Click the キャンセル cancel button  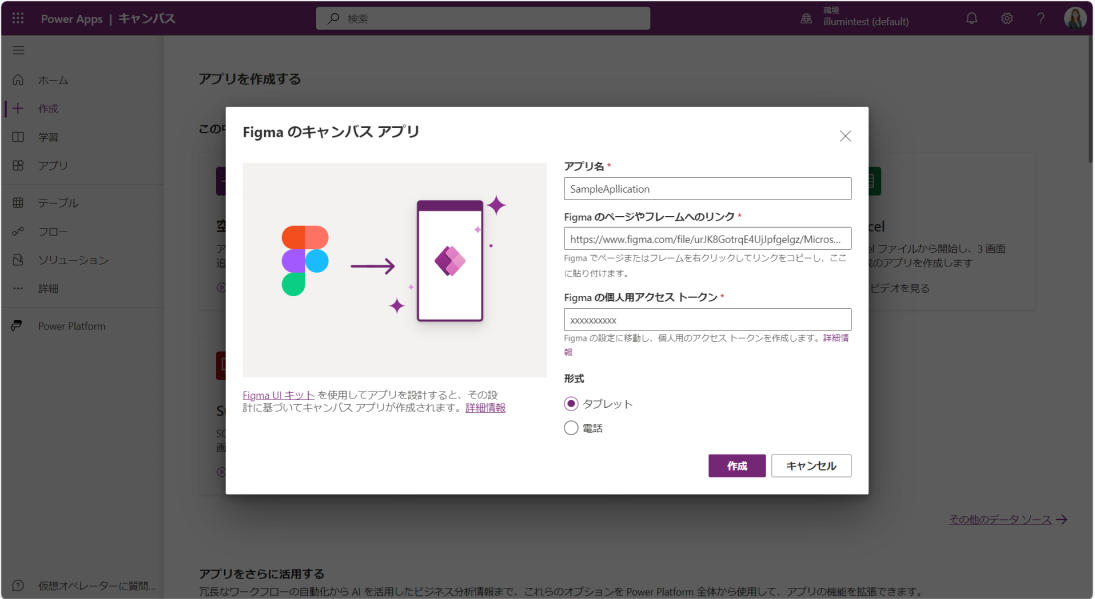point(811,466)
